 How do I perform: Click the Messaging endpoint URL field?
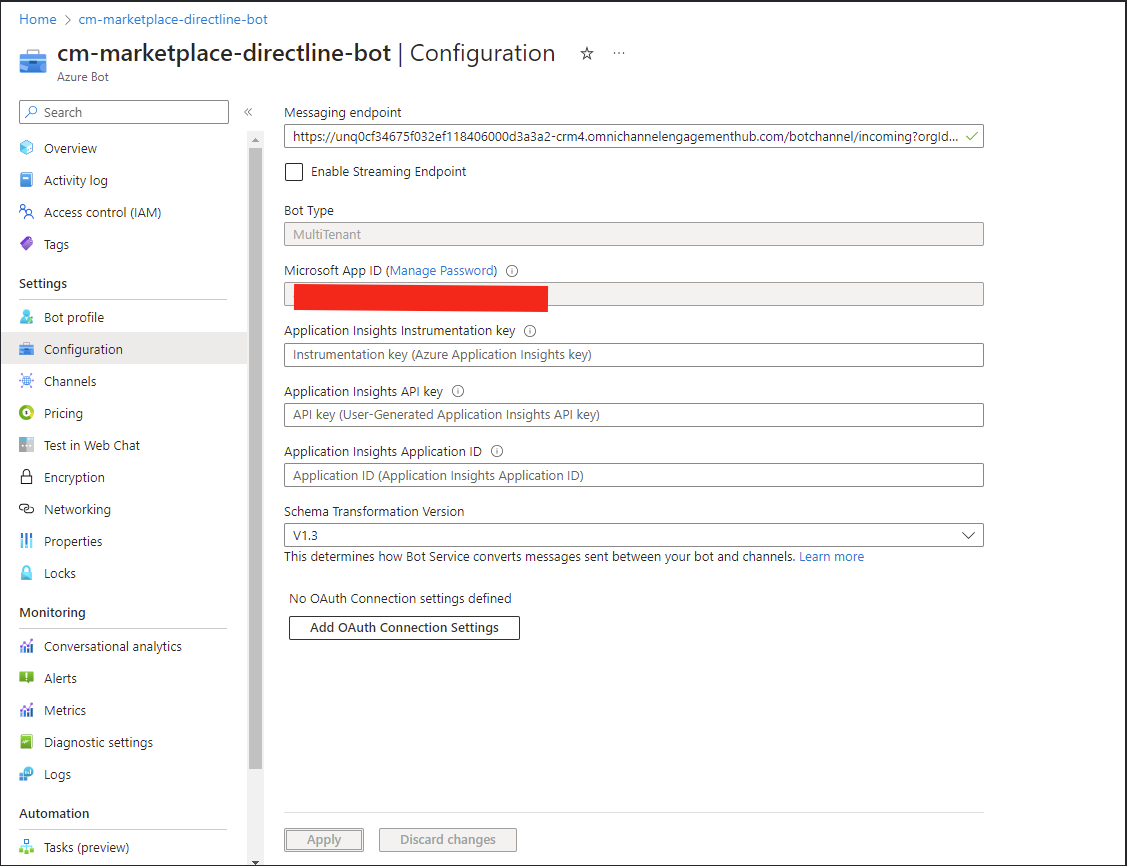pyautogui.click(x=633, y=137)
